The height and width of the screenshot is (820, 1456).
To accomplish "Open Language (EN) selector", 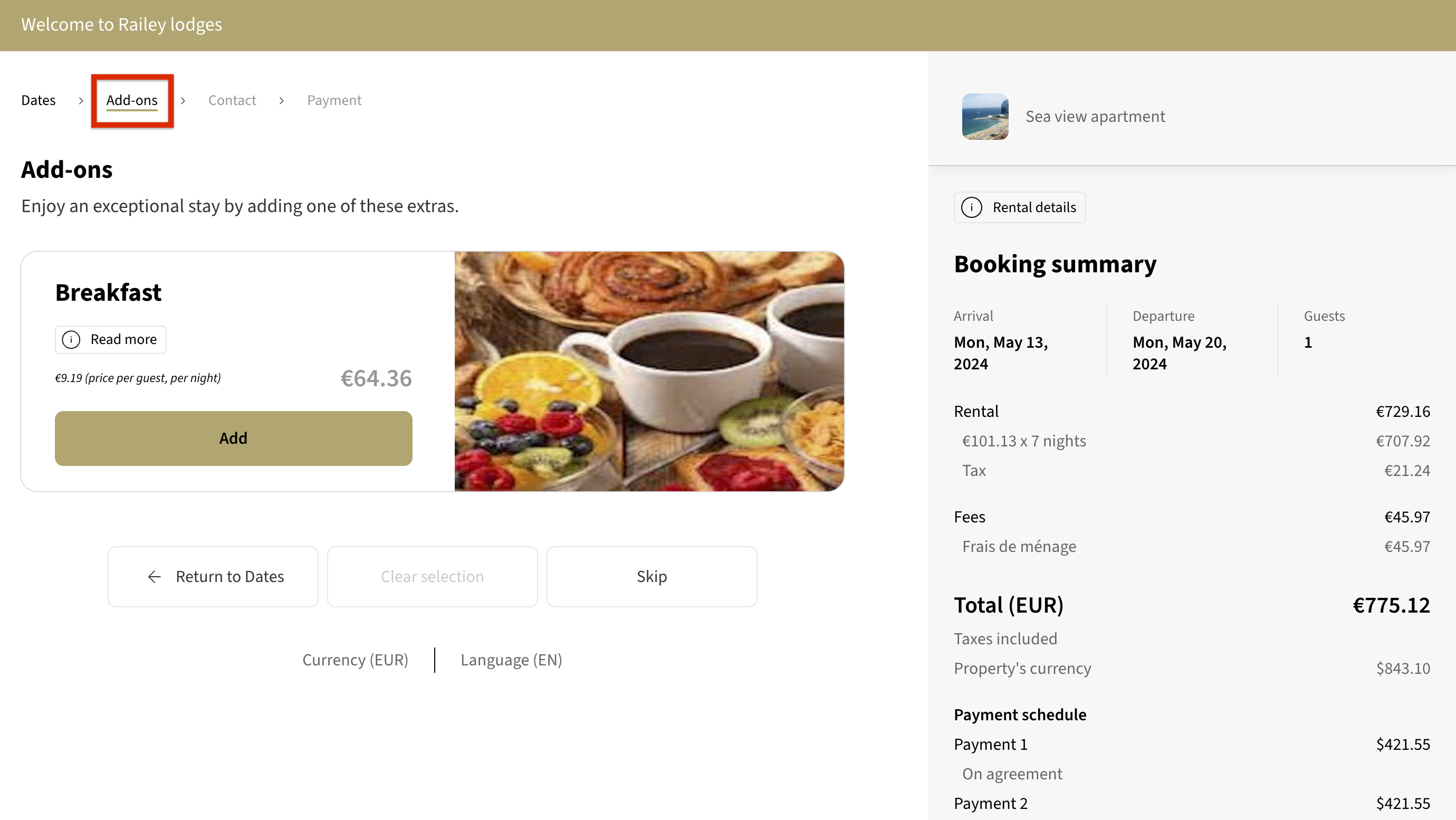I will click(511, 660).
